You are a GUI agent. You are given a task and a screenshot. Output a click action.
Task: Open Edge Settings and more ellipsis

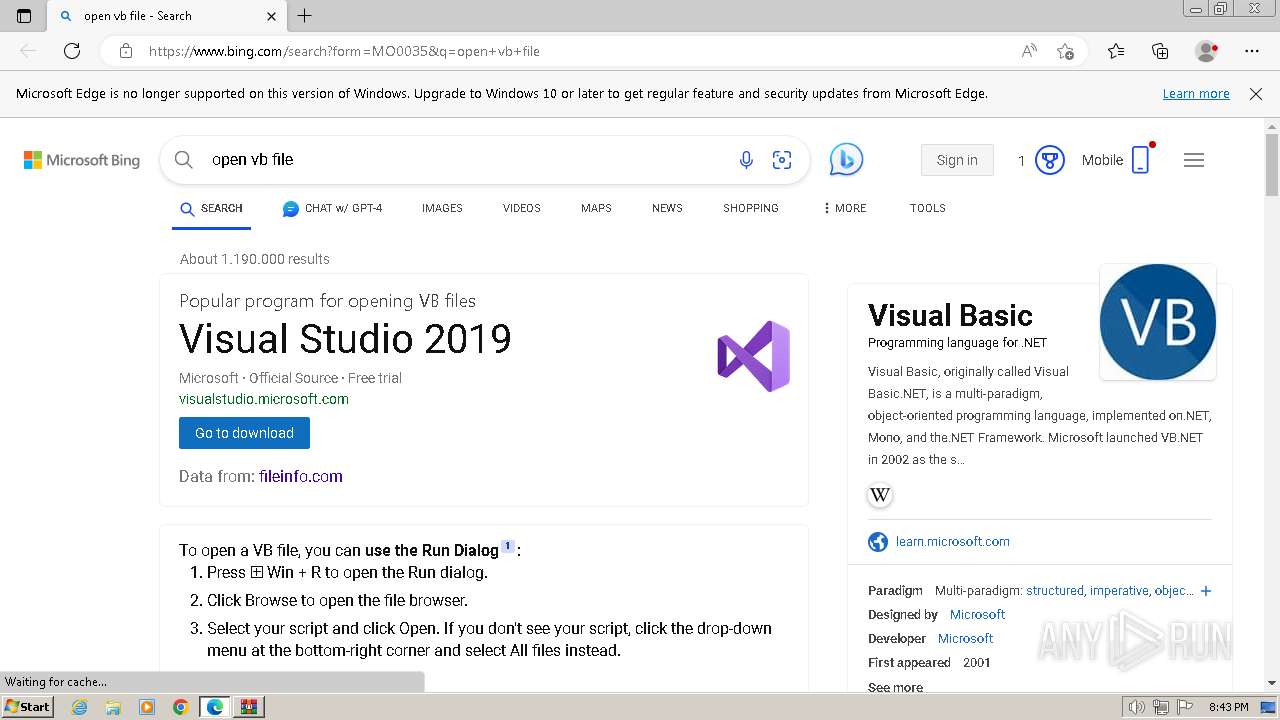click(1252, 51)
